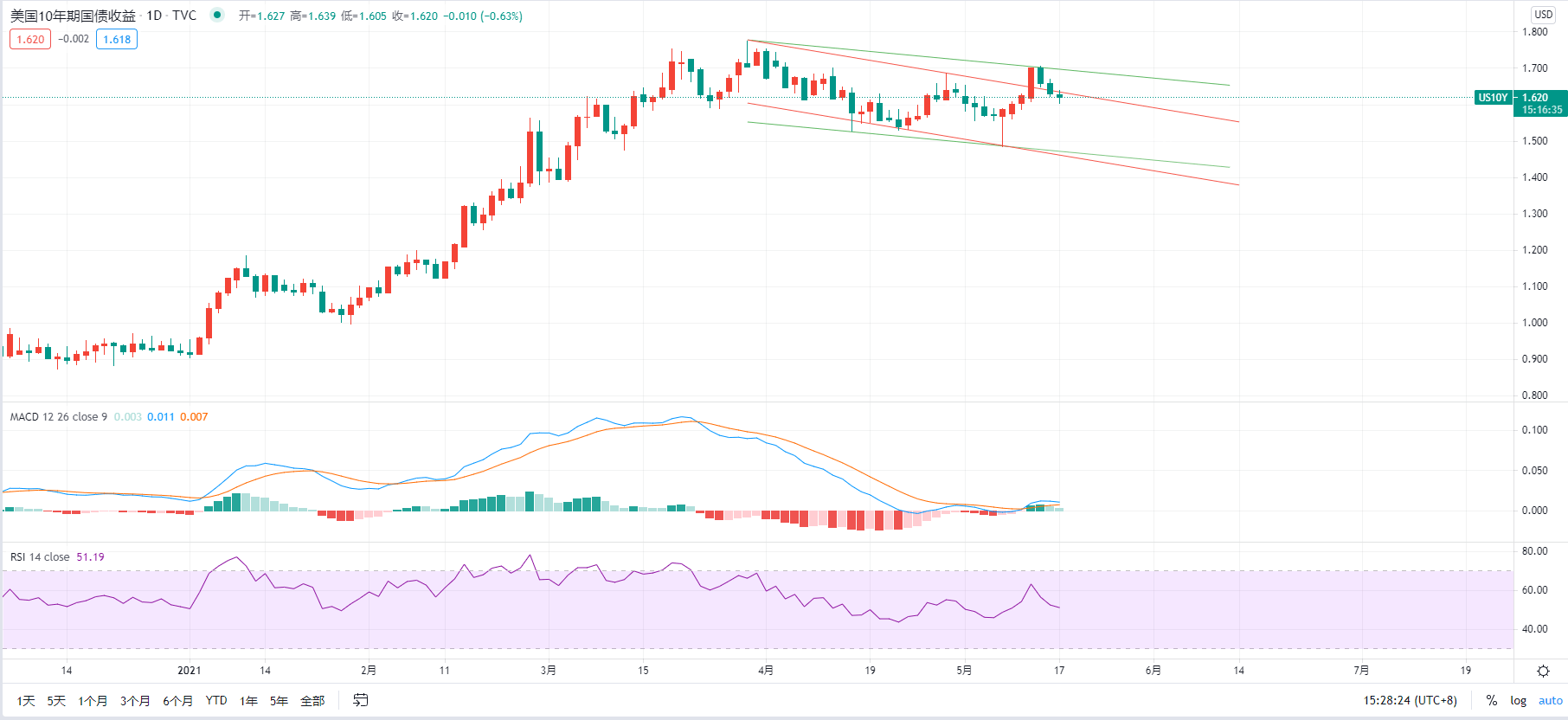
Task: Click the 15:16:35 countdown under price label
Action: (x=1542, y=110)
